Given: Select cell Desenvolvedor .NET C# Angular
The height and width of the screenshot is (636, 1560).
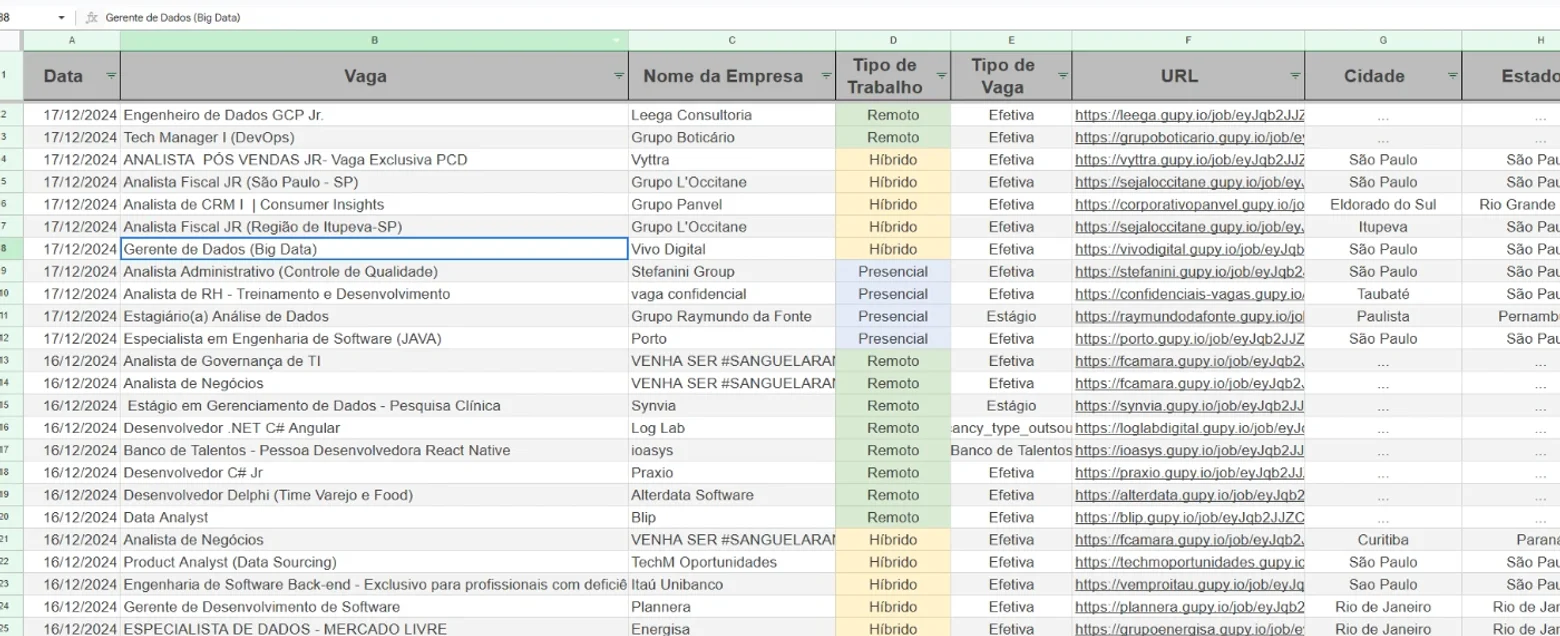Looking at the screenshot, I should coord(374,428).
